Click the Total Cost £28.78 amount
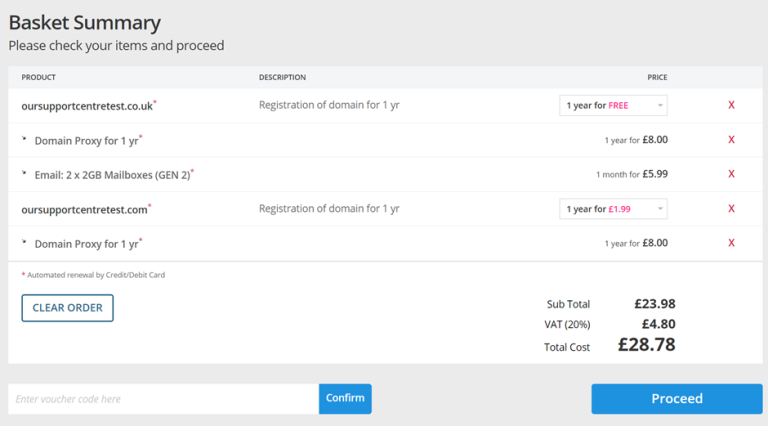The width and height of the screenshot is (768, 426). 647,345
